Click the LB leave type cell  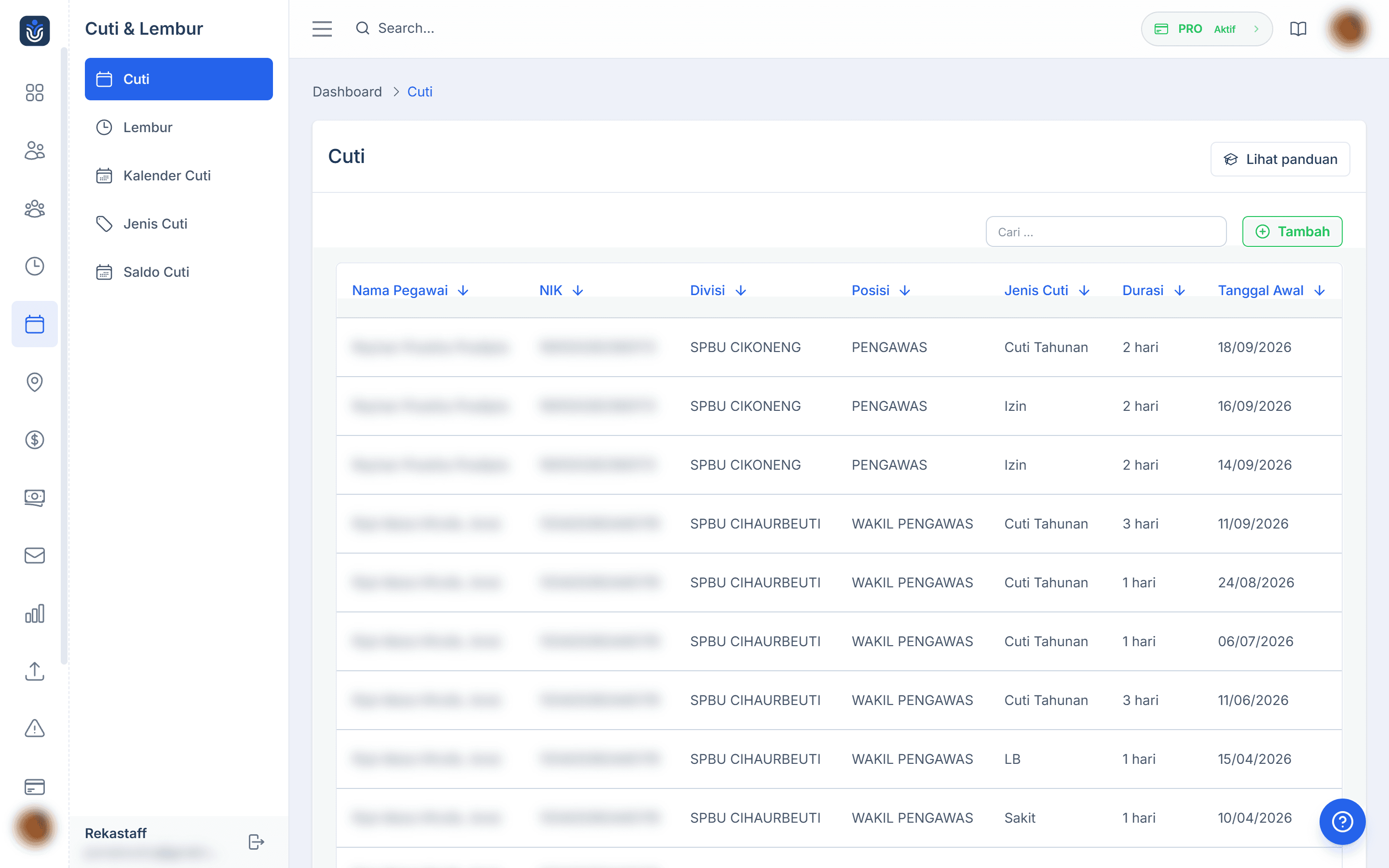[1012, 759]
